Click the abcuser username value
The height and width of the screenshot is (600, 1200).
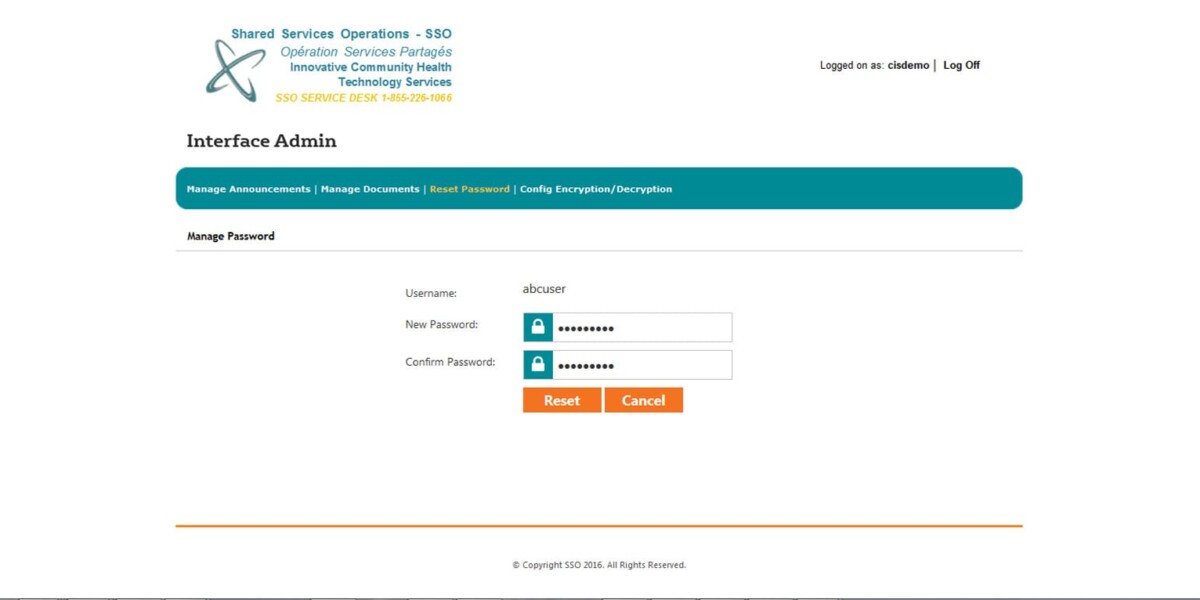point(544,289)
